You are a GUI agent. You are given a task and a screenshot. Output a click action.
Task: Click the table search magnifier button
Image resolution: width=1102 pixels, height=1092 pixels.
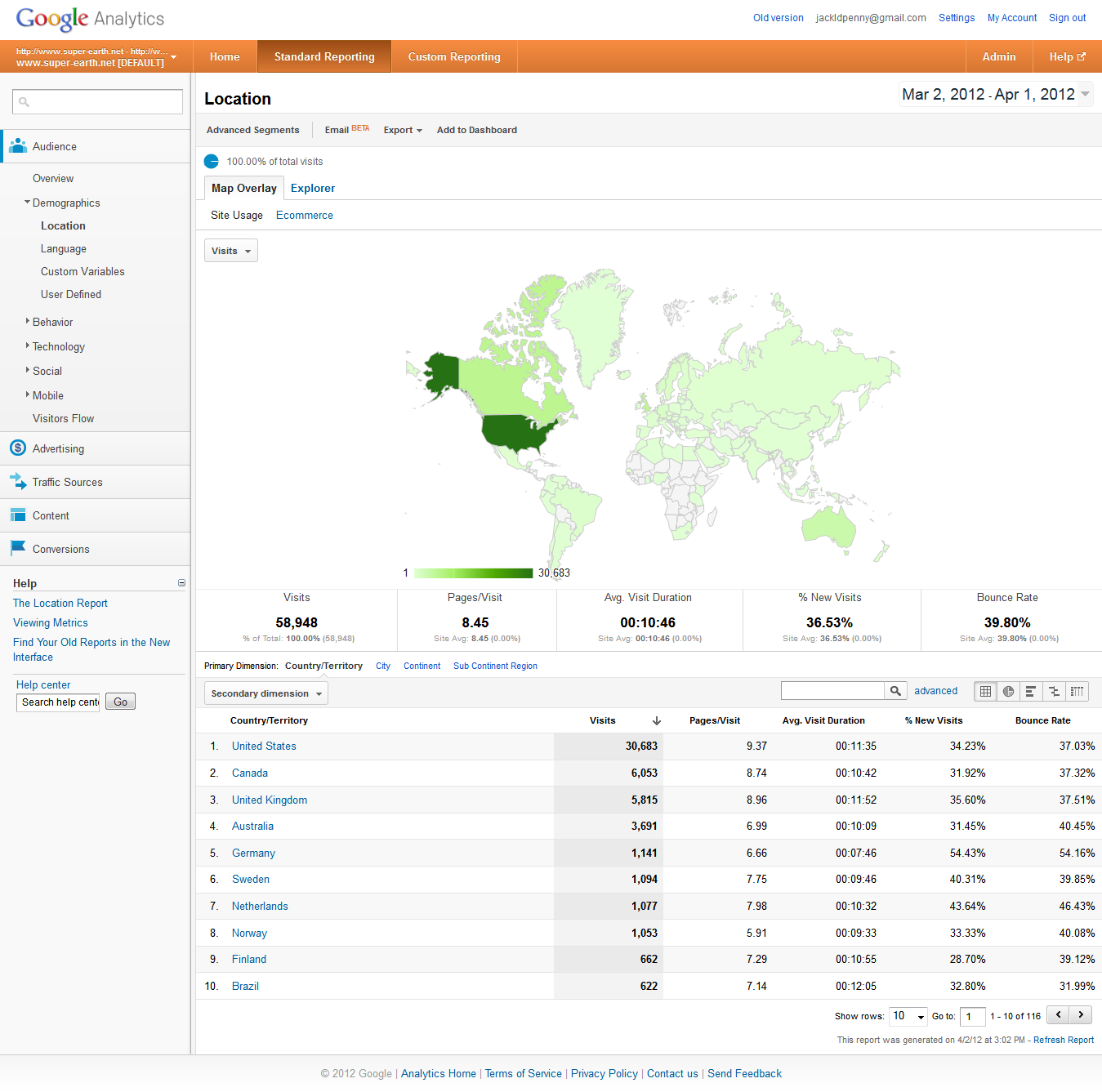point(895,691)
